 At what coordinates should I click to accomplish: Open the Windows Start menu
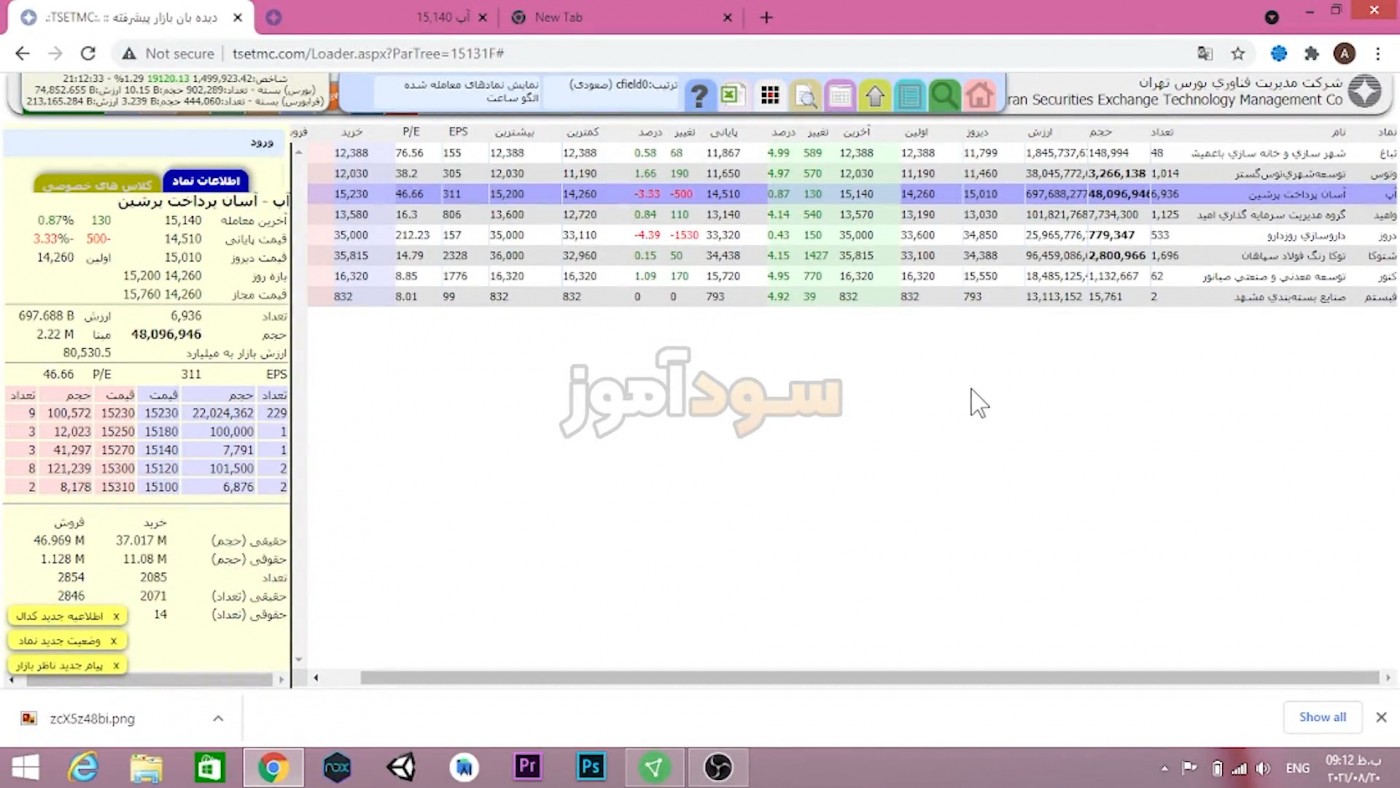click(25, 767)
